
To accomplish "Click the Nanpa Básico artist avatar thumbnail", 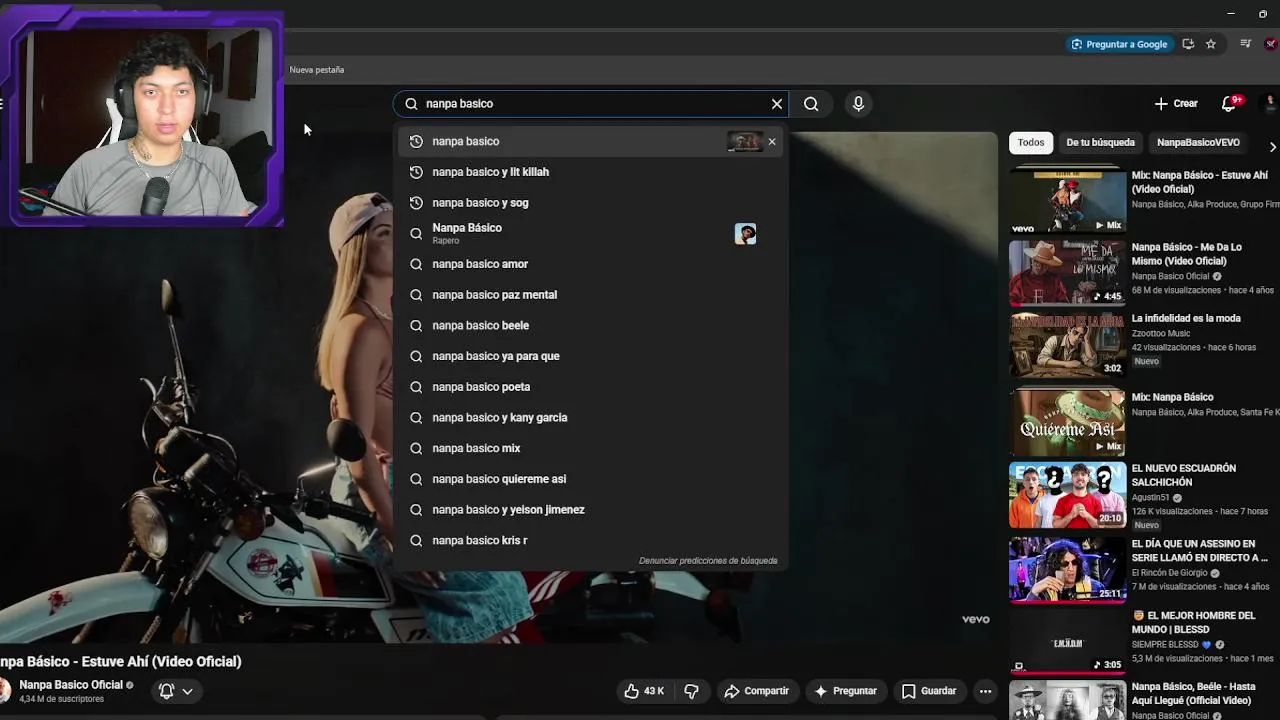I will pyautogui.click(x=745, y=234).
